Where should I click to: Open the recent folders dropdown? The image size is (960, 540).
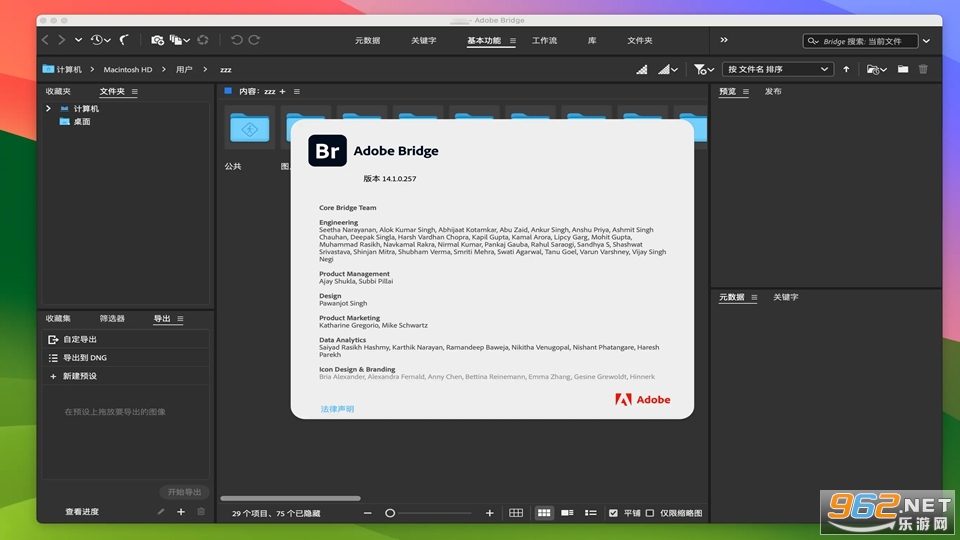[x=877, y=69]
